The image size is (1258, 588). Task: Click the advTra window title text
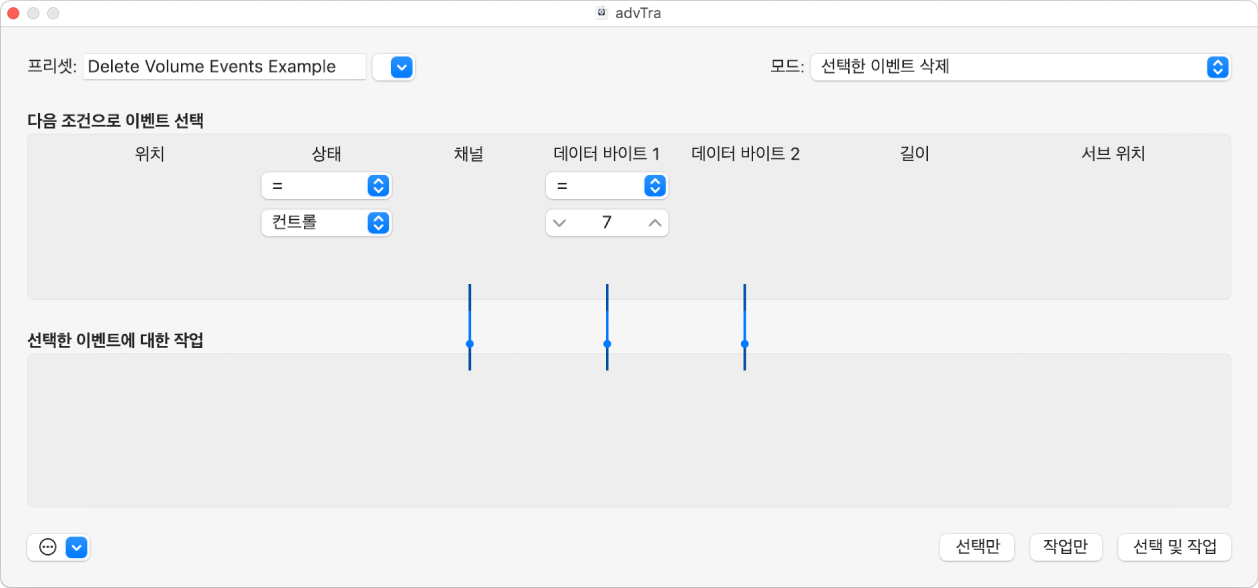tap(637, 13)
